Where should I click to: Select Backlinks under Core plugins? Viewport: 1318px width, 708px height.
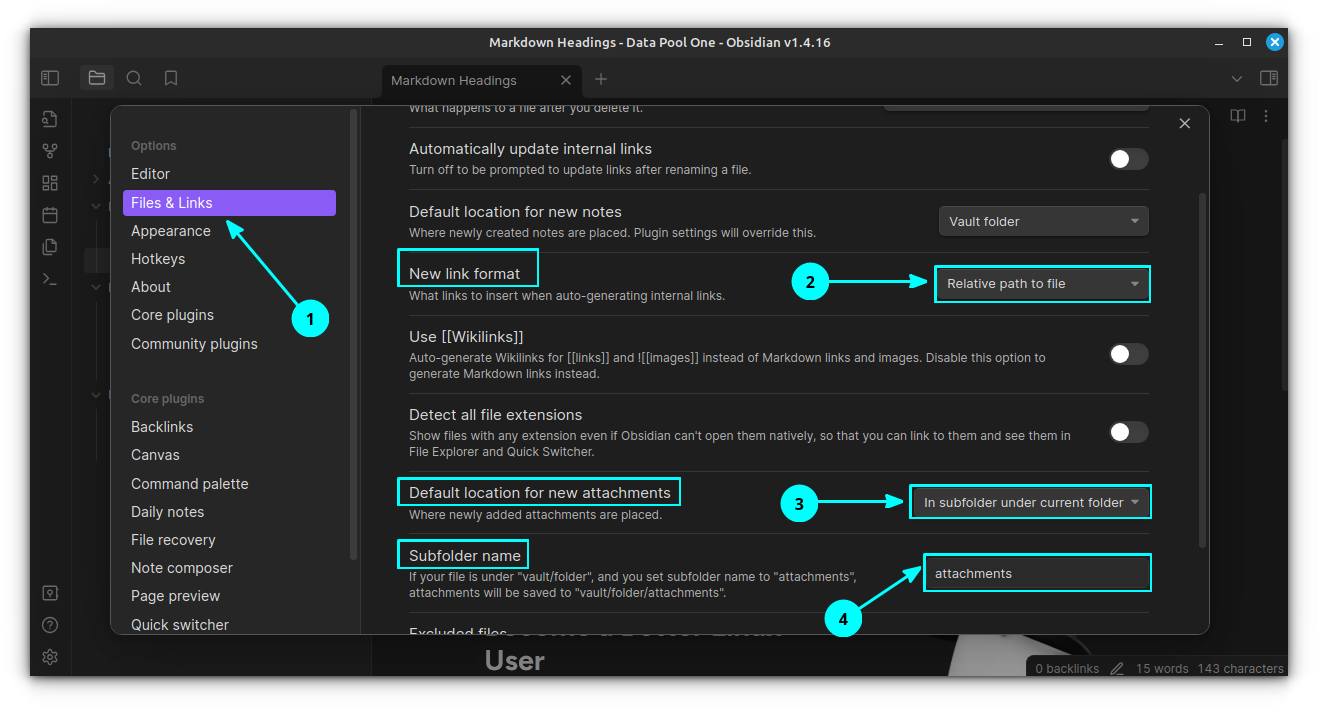tap(162, 426)
